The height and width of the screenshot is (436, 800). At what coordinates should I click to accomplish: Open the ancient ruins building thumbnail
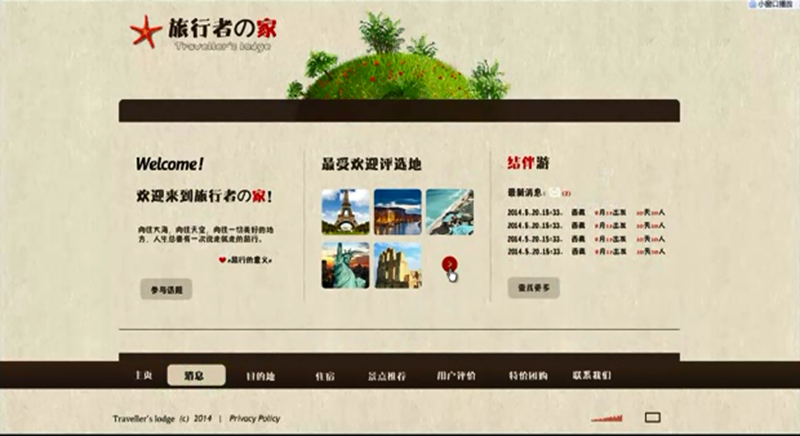pos(397,265)
